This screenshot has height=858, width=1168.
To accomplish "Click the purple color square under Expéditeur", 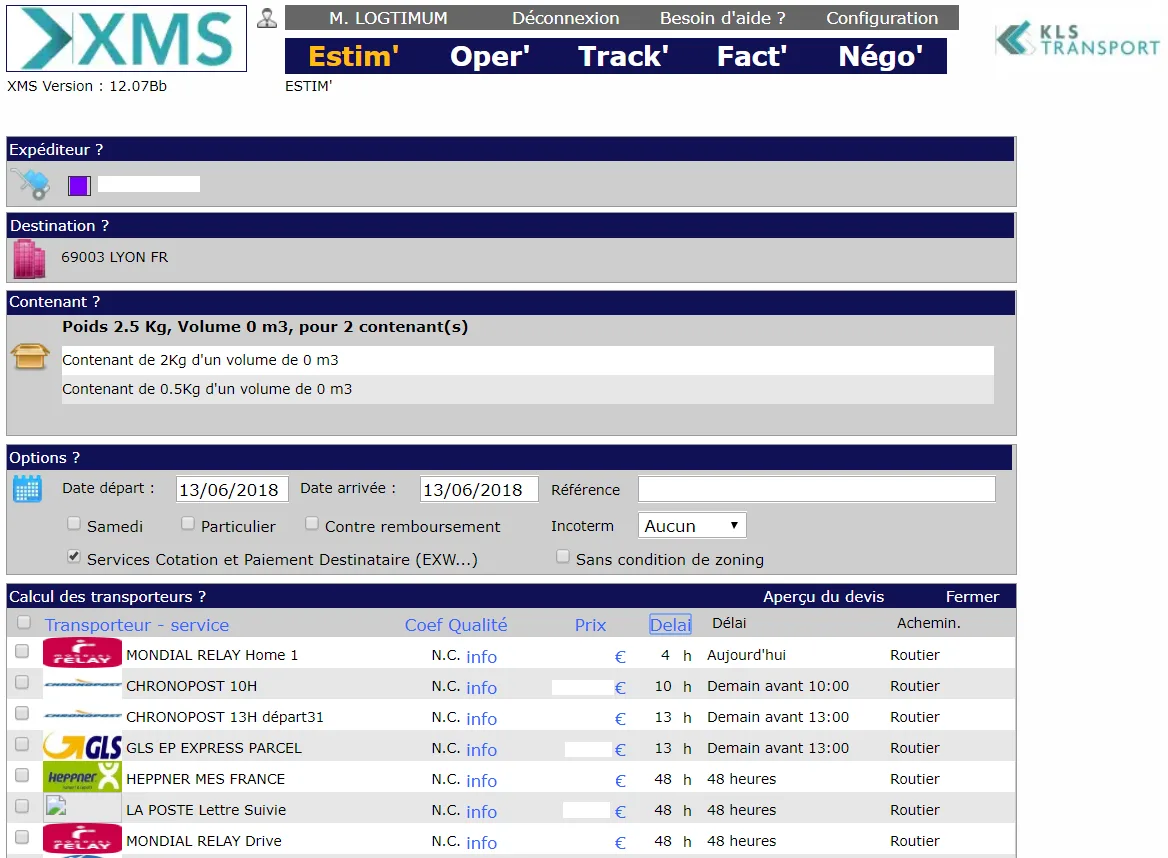I will pos(79,185).
